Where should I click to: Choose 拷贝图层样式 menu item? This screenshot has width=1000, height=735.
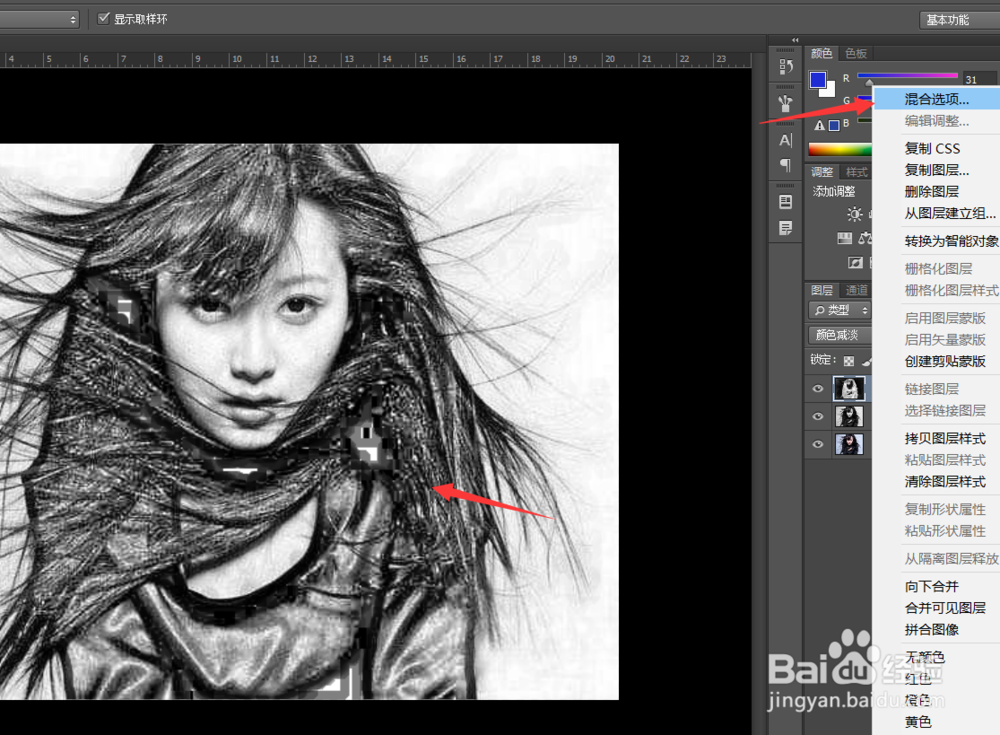click(936, 438)
